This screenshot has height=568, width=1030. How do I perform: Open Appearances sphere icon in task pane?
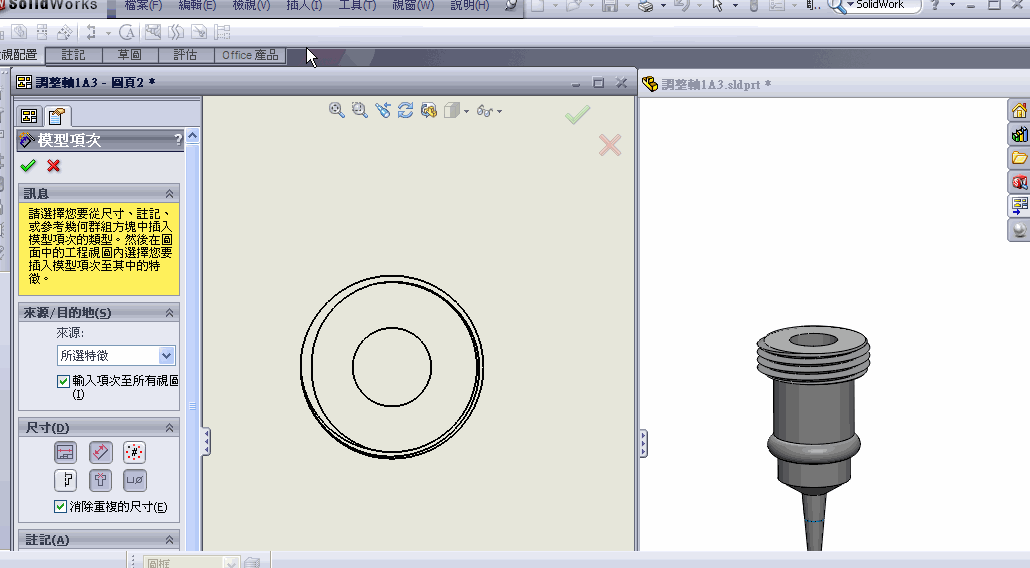[x=1019, y=230]
